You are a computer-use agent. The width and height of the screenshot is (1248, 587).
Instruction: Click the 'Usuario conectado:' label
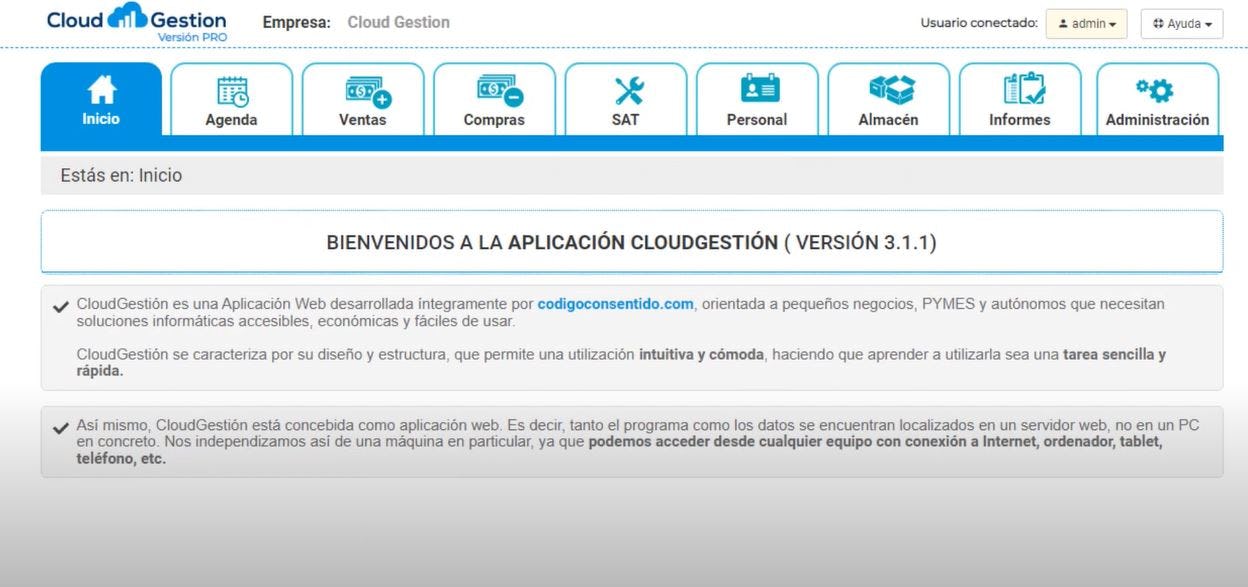(979, 23)
